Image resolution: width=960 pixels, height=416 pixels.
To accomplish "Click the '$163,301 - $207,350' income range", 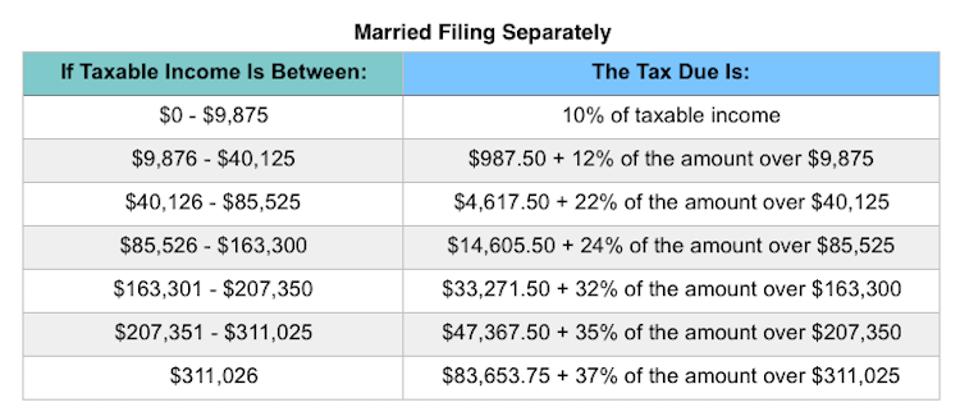I will point(213,289).
